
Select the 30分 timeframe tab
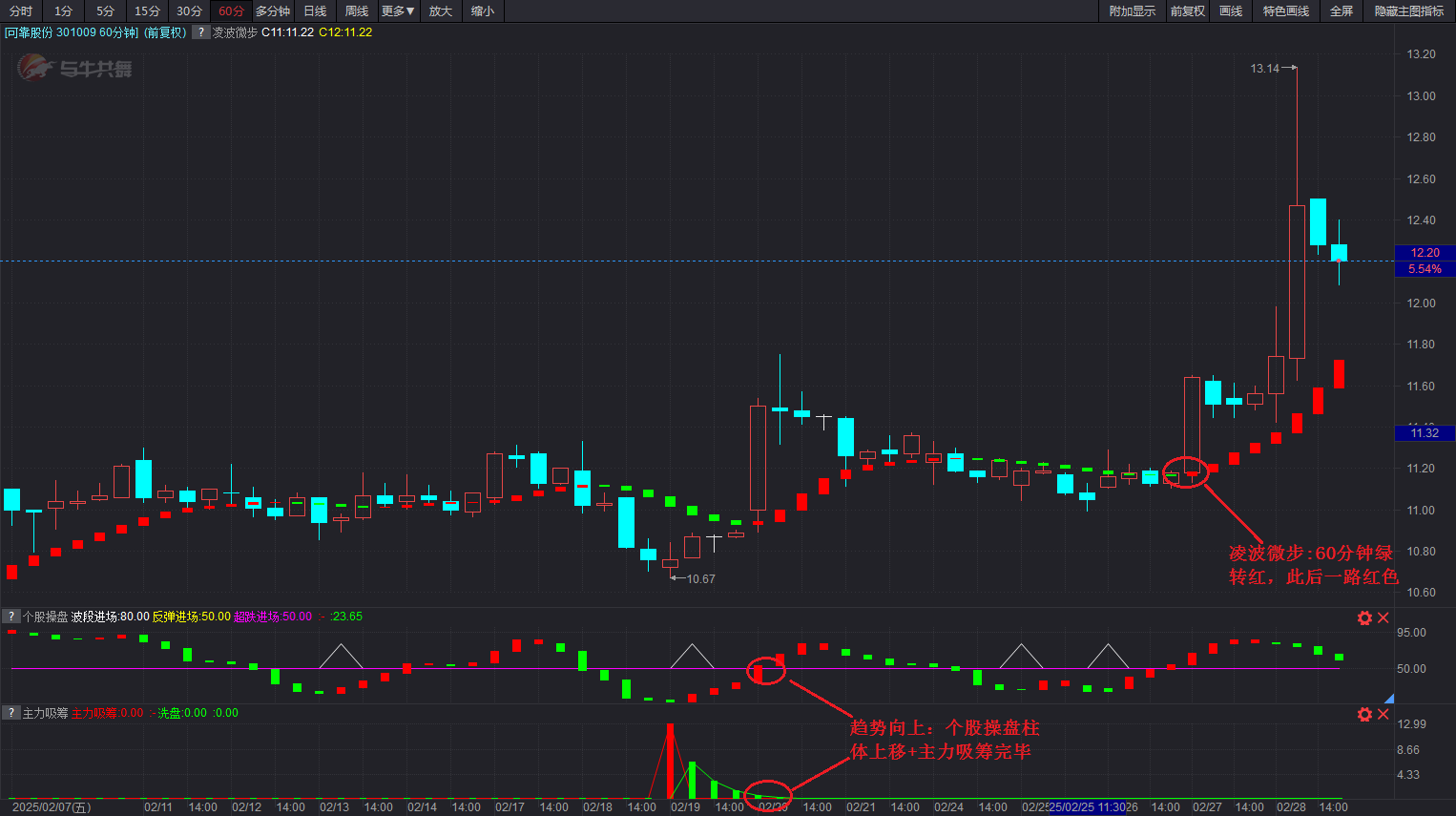click(189, 10)
